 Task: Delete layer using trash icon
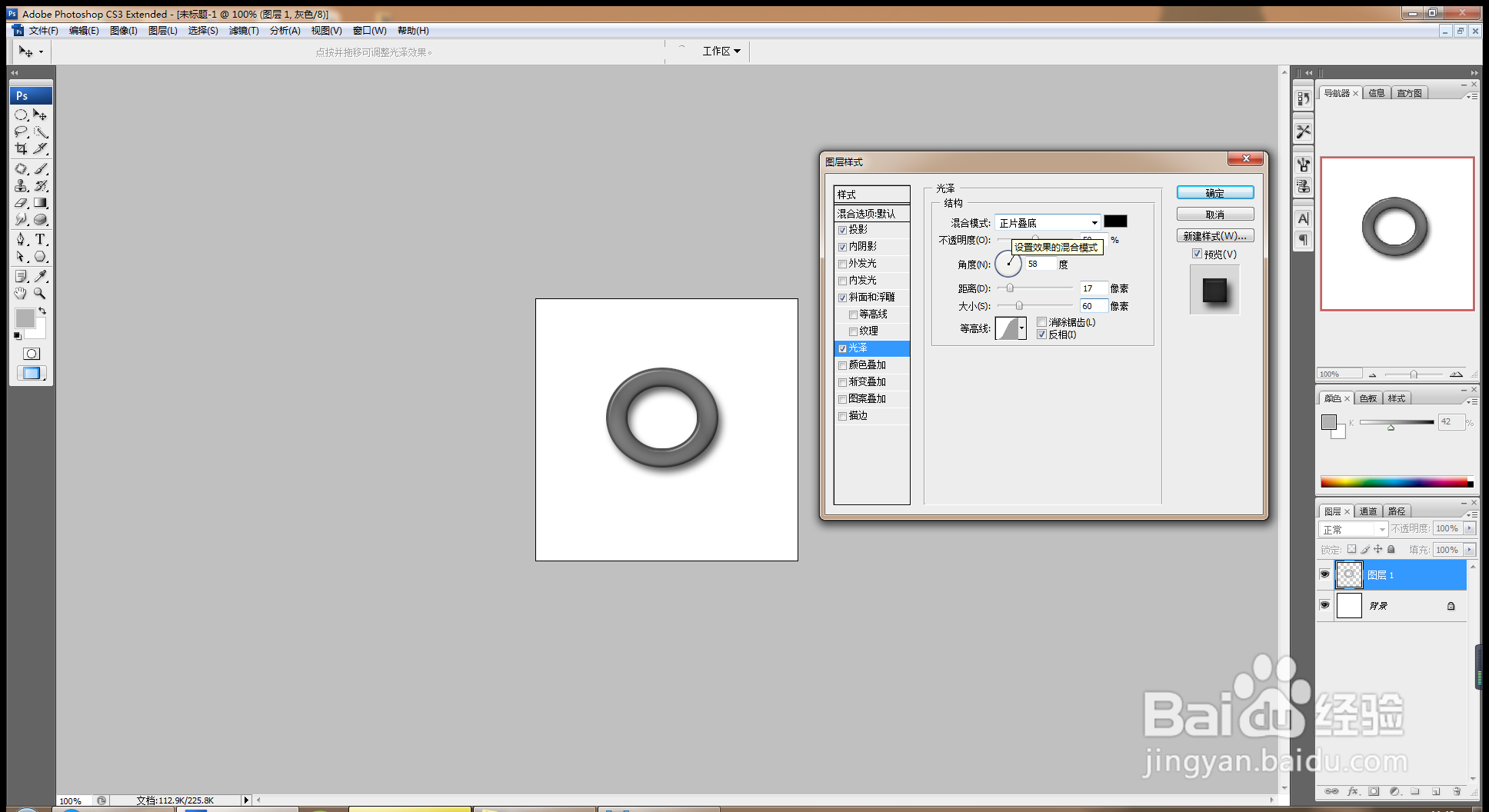(x=1457, y=791)
